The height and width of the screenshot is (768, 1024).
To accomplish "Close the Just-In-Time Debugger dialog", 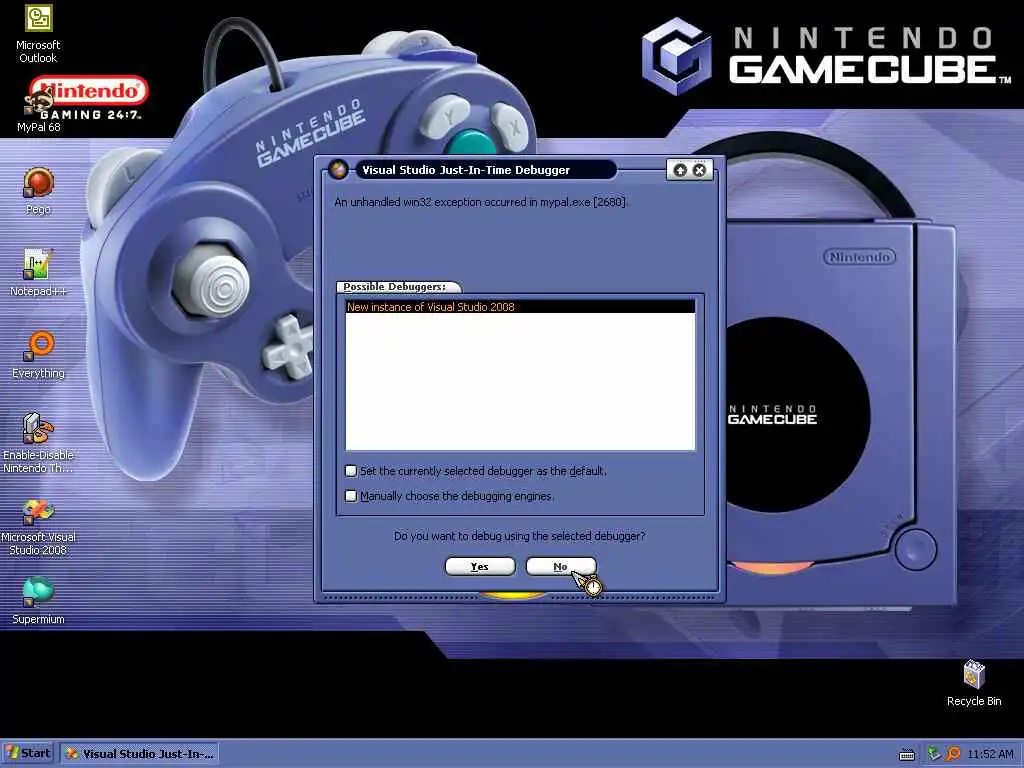I will [699, 170].
